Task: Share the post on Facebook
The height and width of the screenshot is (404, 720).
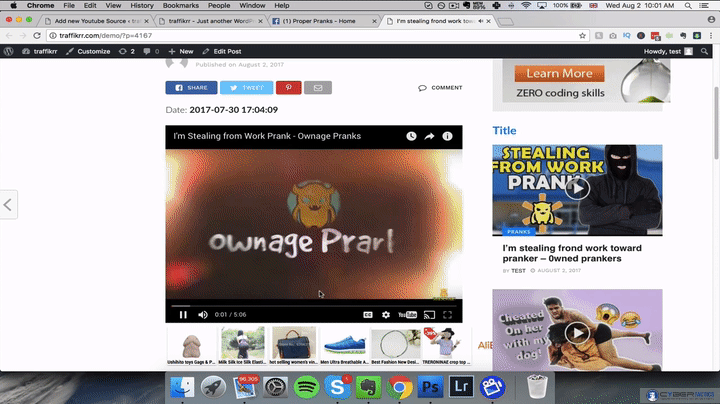Action: point(190,88)
